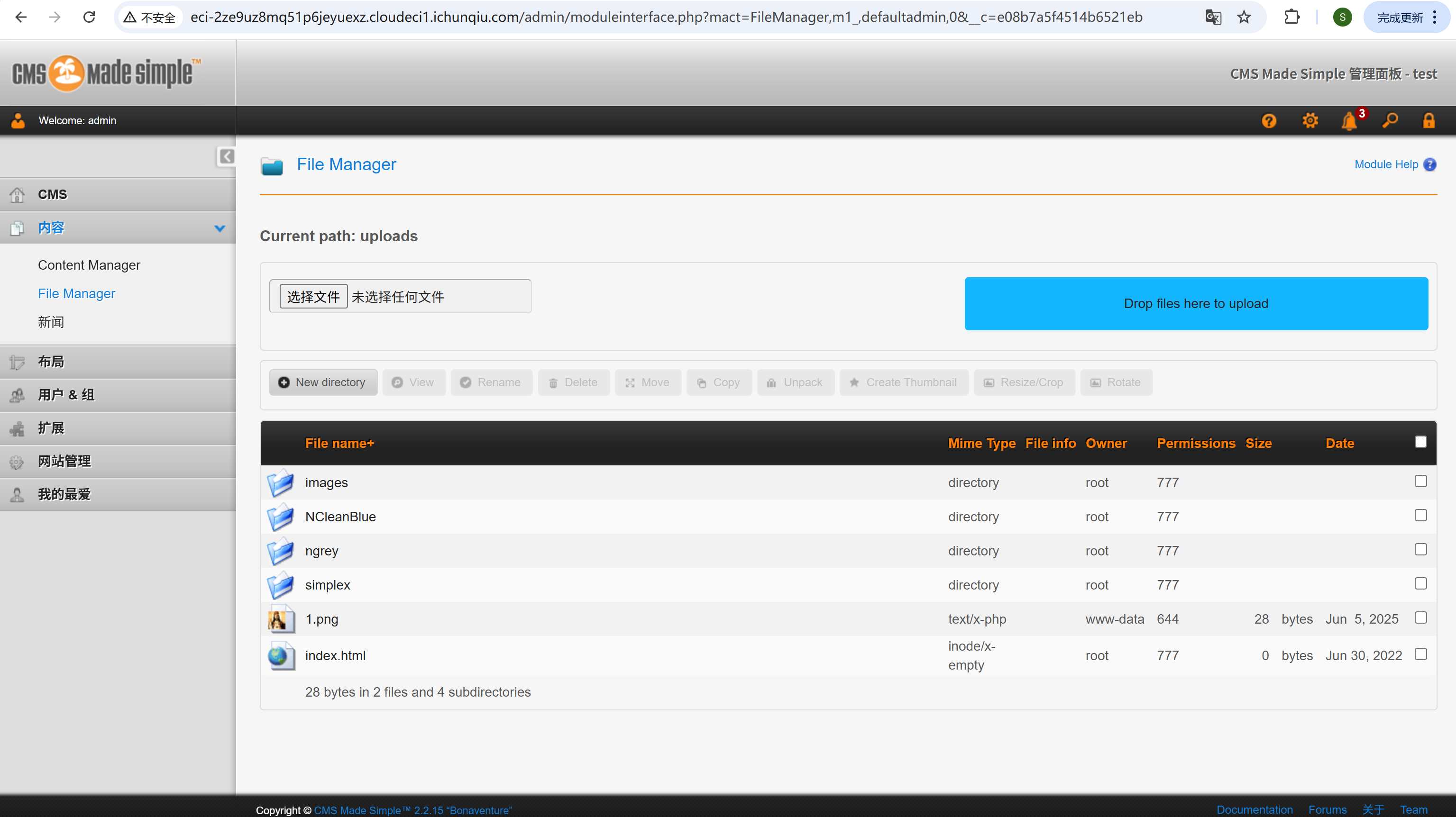Sort by File name+ column header

[x=339, y=444]
